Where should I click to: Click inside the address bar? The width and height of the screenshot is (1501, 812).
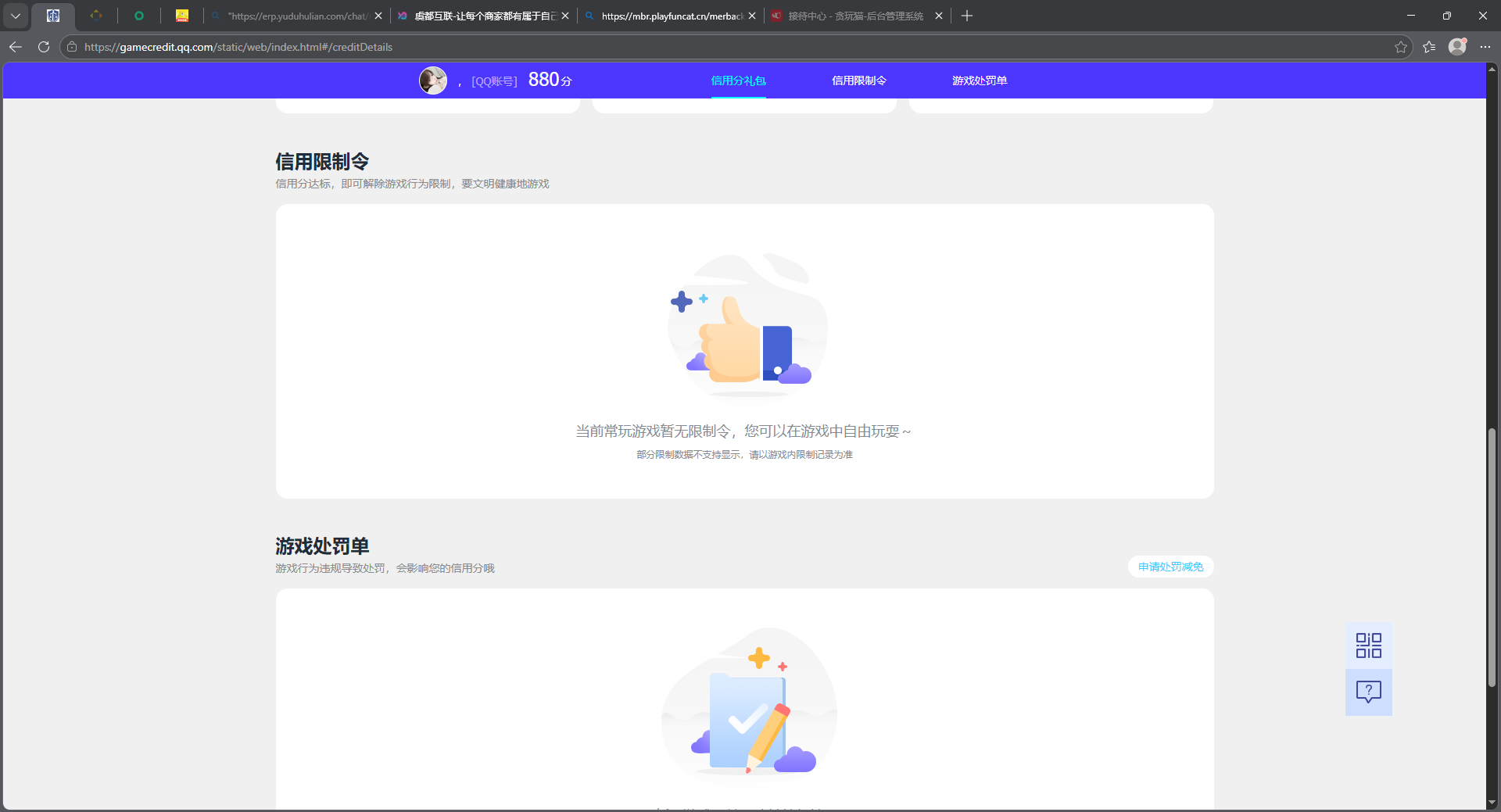point(313,47)
